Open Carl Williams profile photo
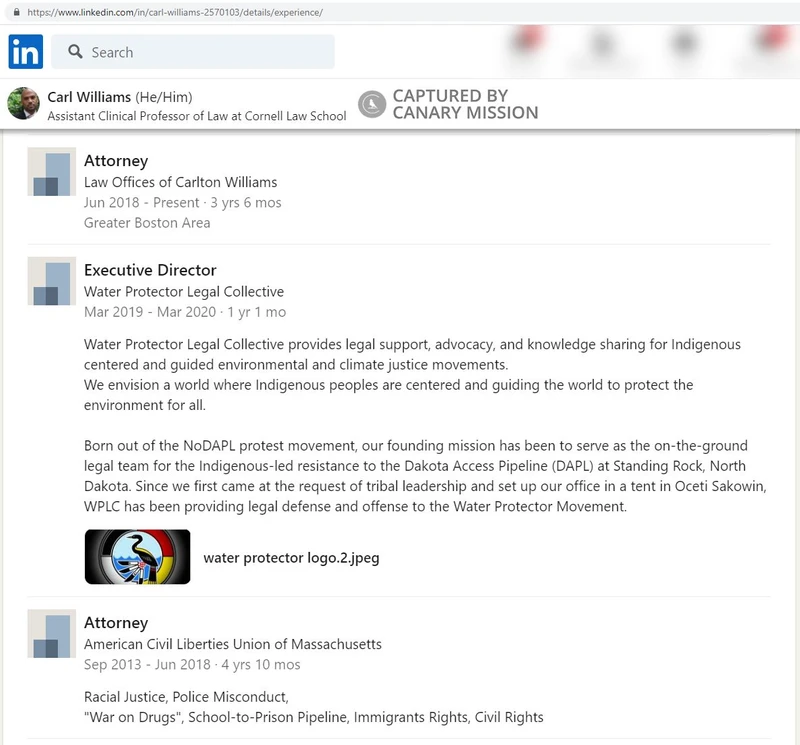 coord(23,104)
